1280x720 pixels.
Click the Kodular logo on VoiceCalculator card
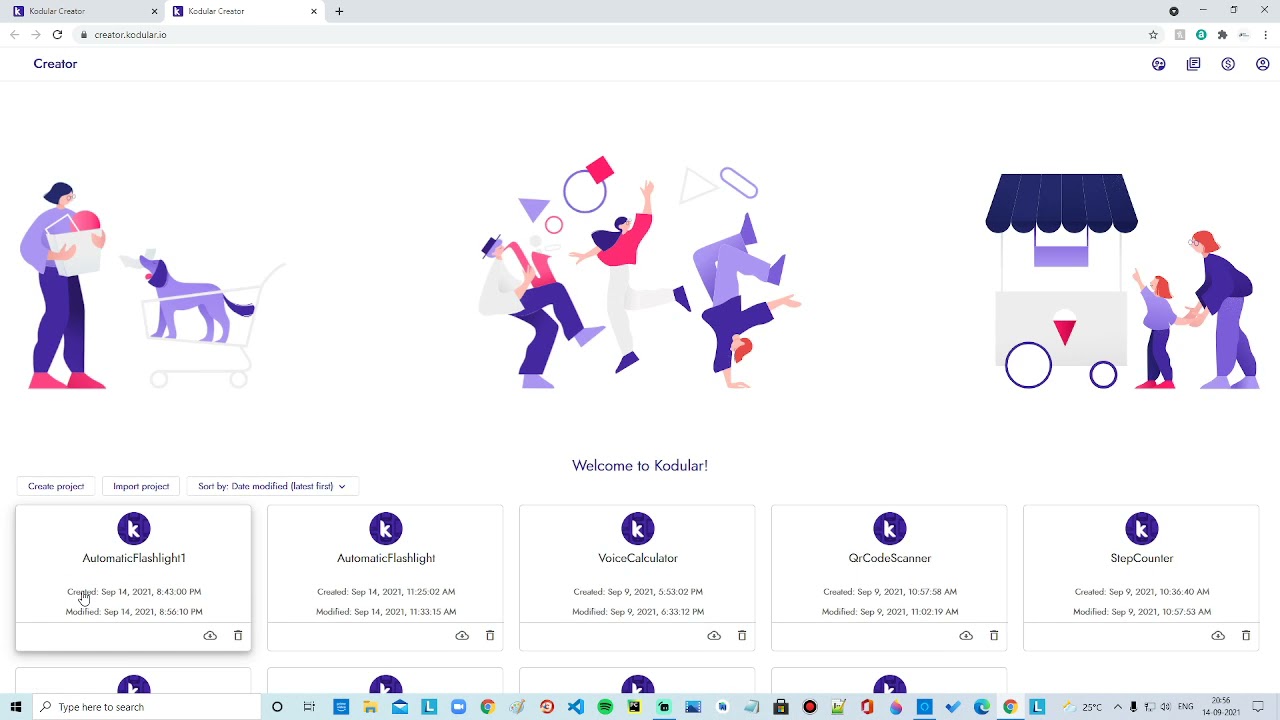tap(638, 529)
